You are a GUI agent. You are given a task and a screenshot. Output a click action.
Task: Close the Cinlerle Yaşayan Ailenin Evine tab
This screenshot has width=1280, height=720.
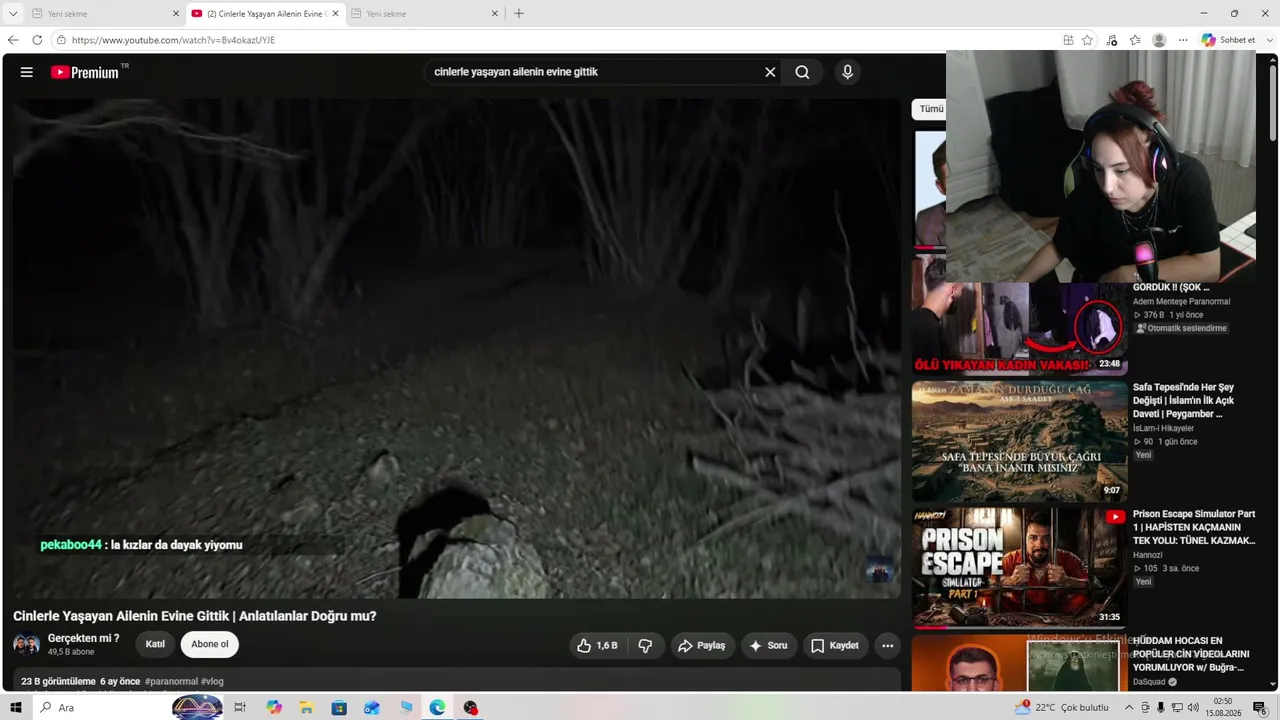pos(335,14)
